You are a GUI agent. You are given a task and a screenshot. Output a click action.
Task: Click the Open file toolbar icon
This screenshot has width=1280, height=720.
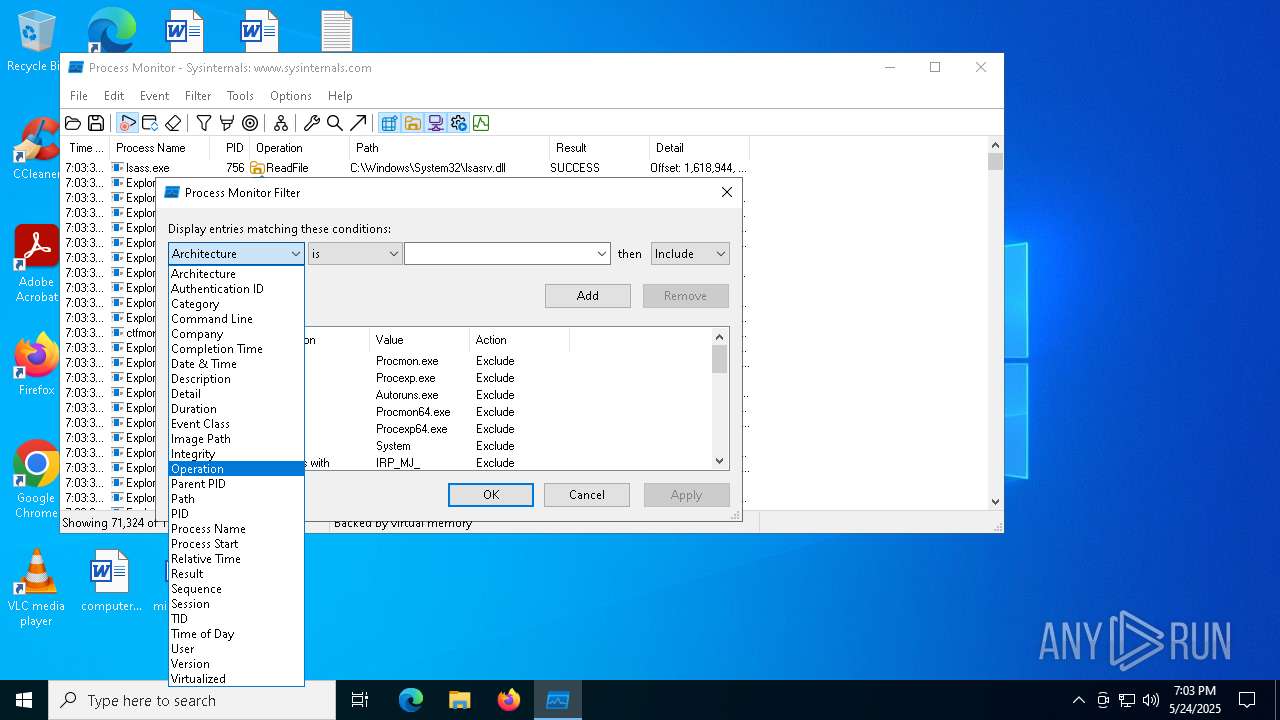(x=73, y=123)
